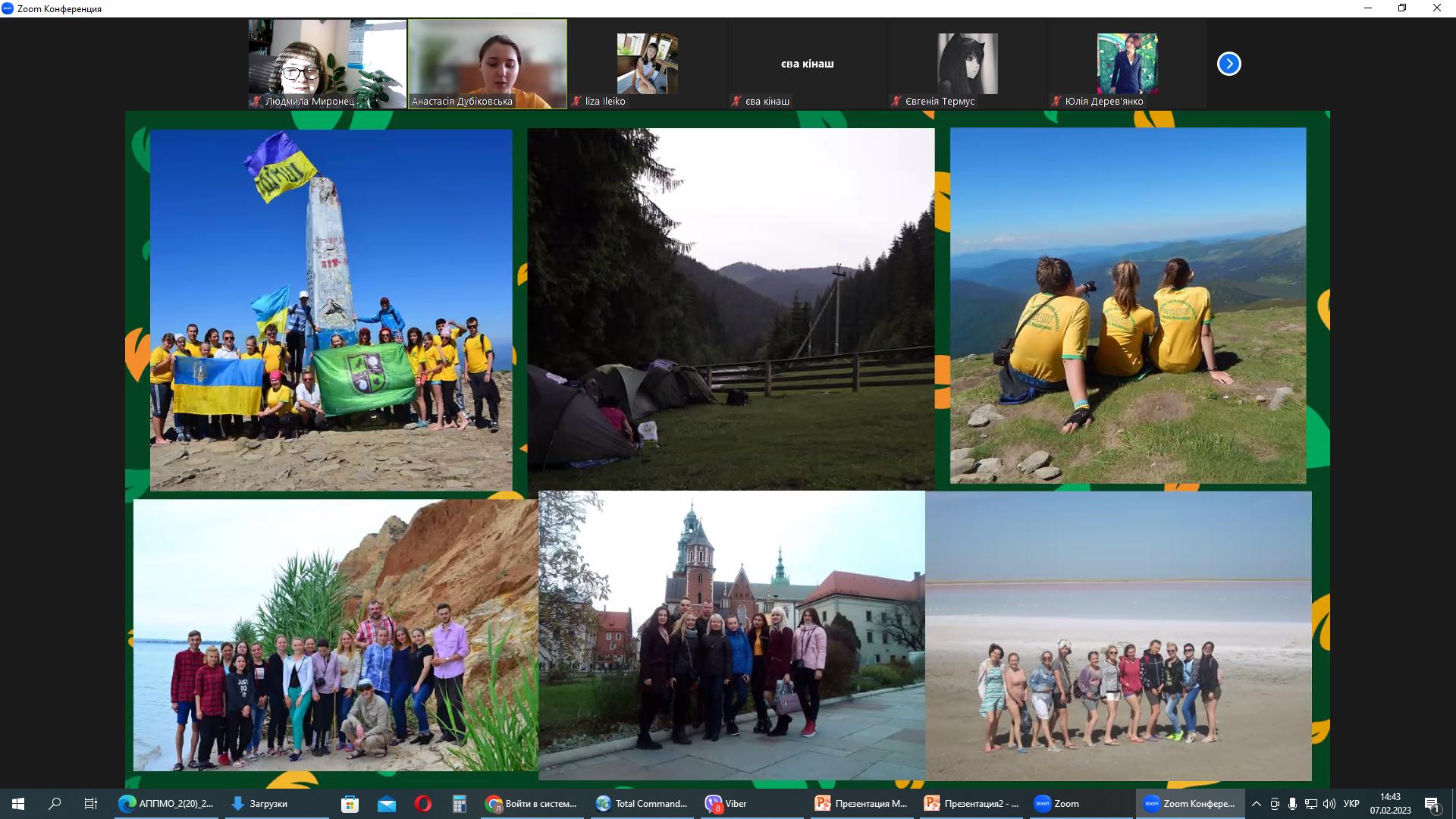Open Task View icon

[x=91, y=804]
